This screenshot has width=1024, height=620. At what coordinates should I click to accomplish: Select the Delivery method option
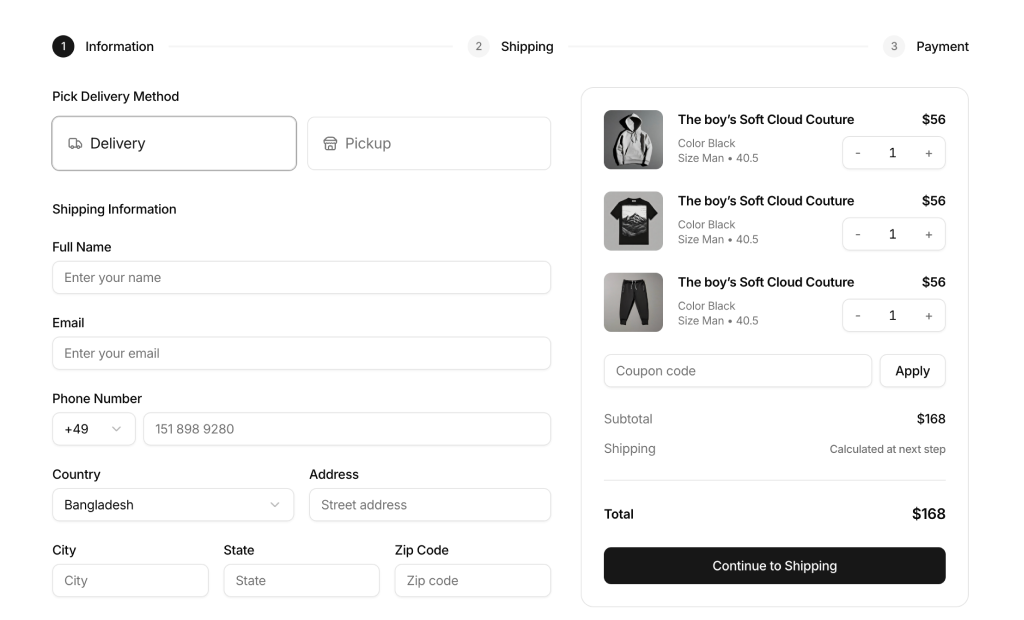[x=174, y=143]
